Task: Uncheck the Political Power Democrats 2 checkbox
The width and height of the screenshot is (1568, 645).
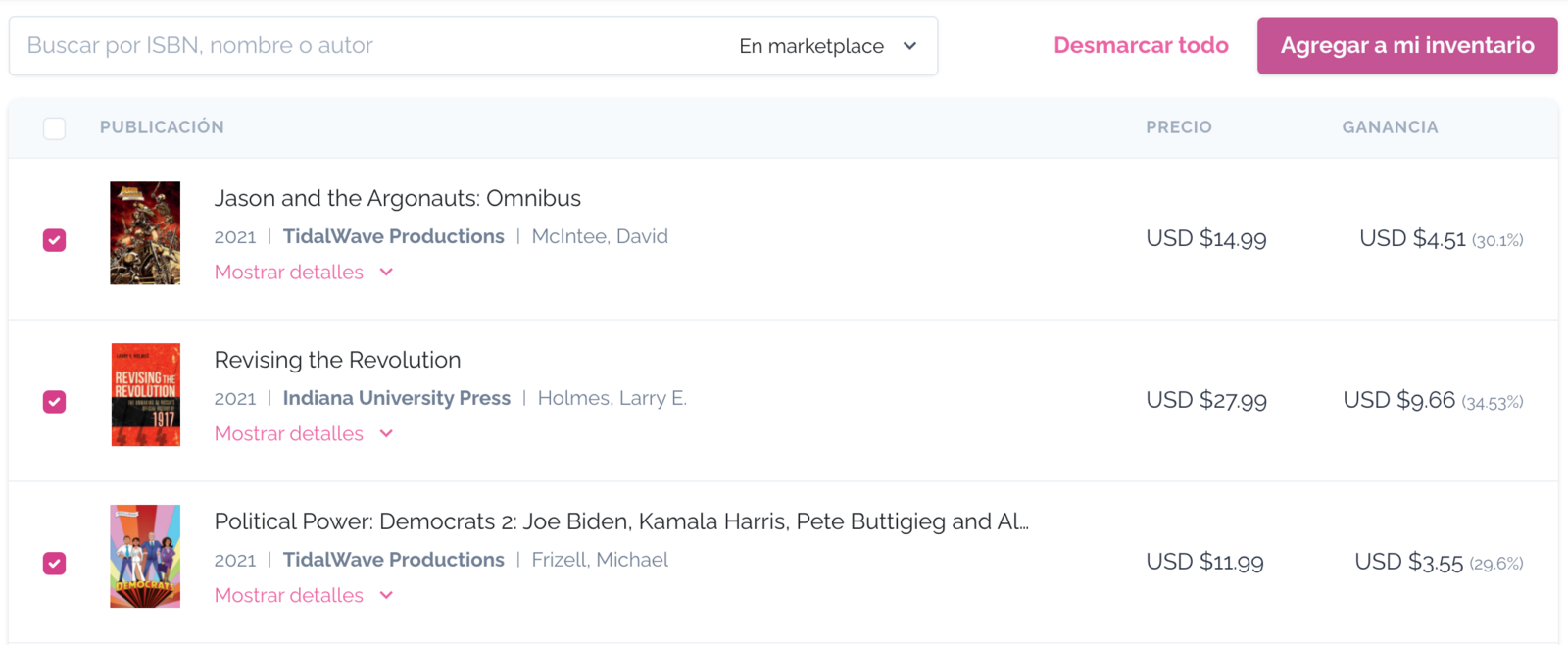Action: pyautogui.click(x=55, y=564)
